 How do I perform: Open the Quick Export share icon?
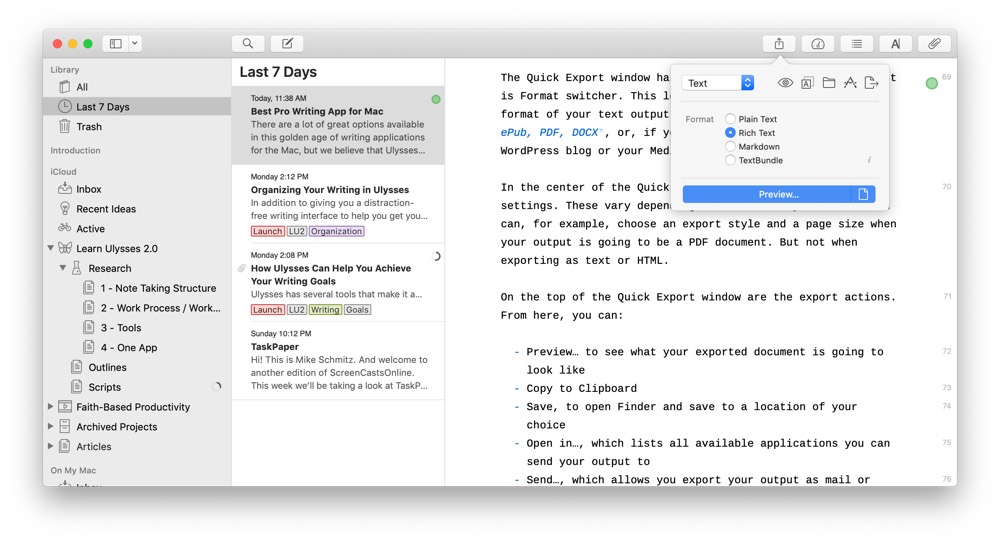(x=779, y=43)
